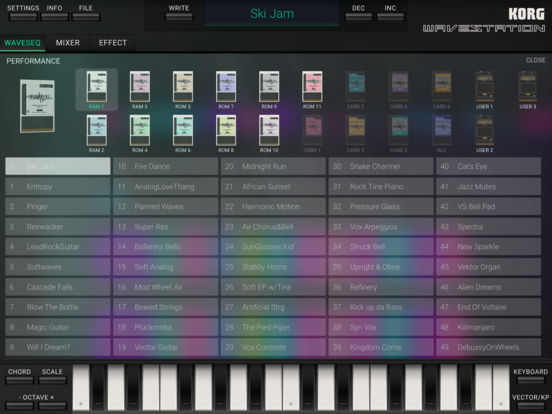Click the large current-bank card thumbnail

pyautogui.click(x=37, y=106)
